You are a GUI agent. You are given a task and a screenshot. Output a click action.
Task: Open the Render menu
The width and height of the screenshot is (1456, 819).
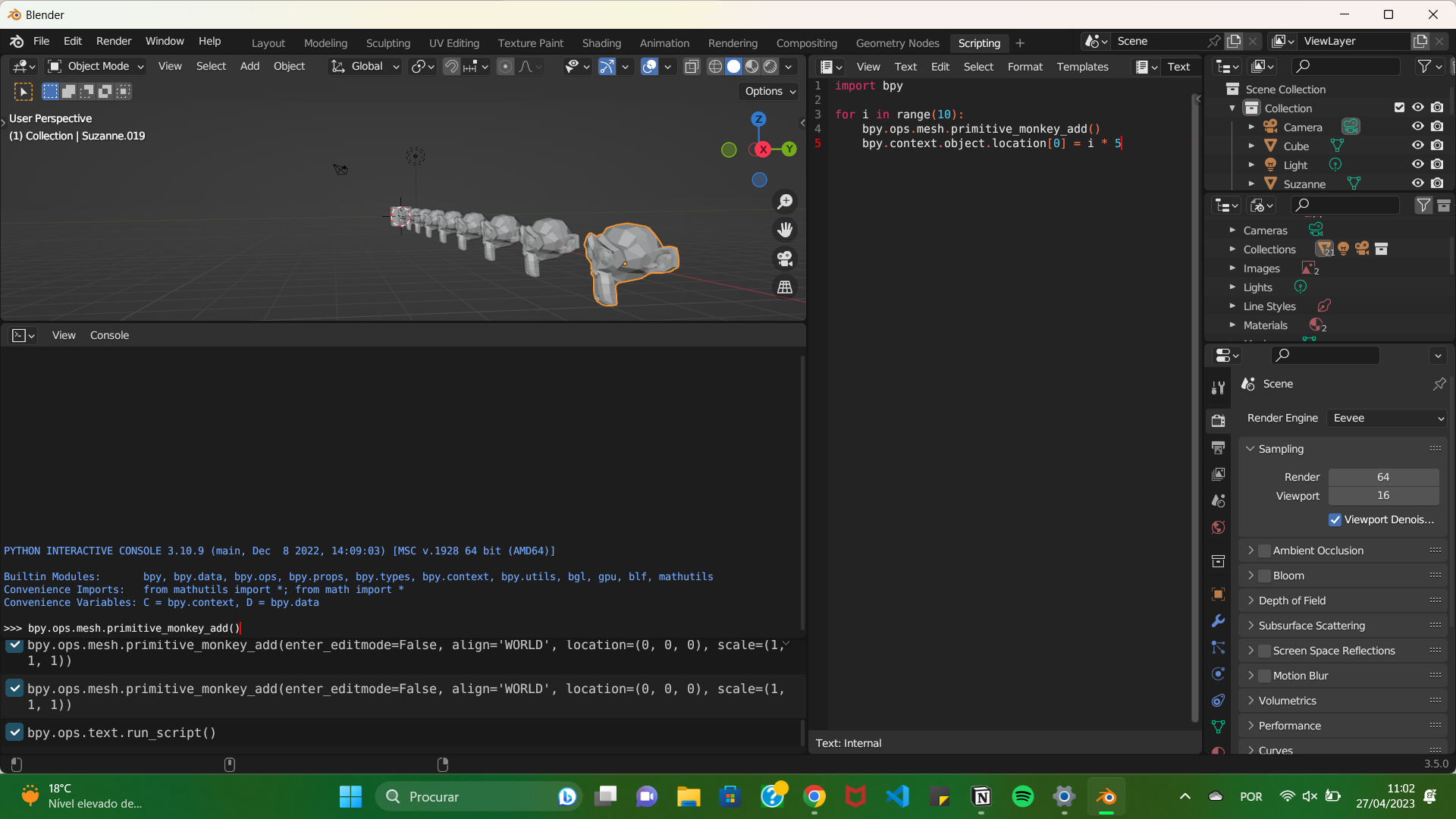114,42
